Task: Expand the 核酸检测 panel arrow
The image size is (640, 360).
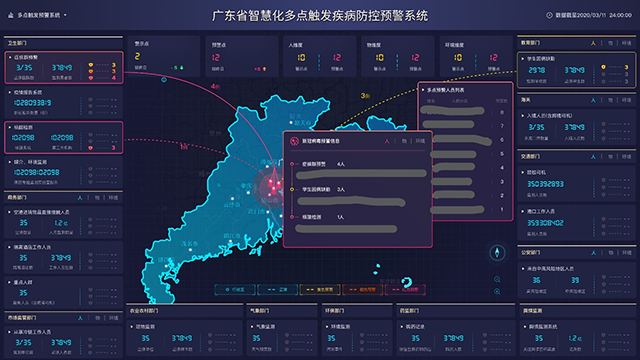Action: click(10, 127)
